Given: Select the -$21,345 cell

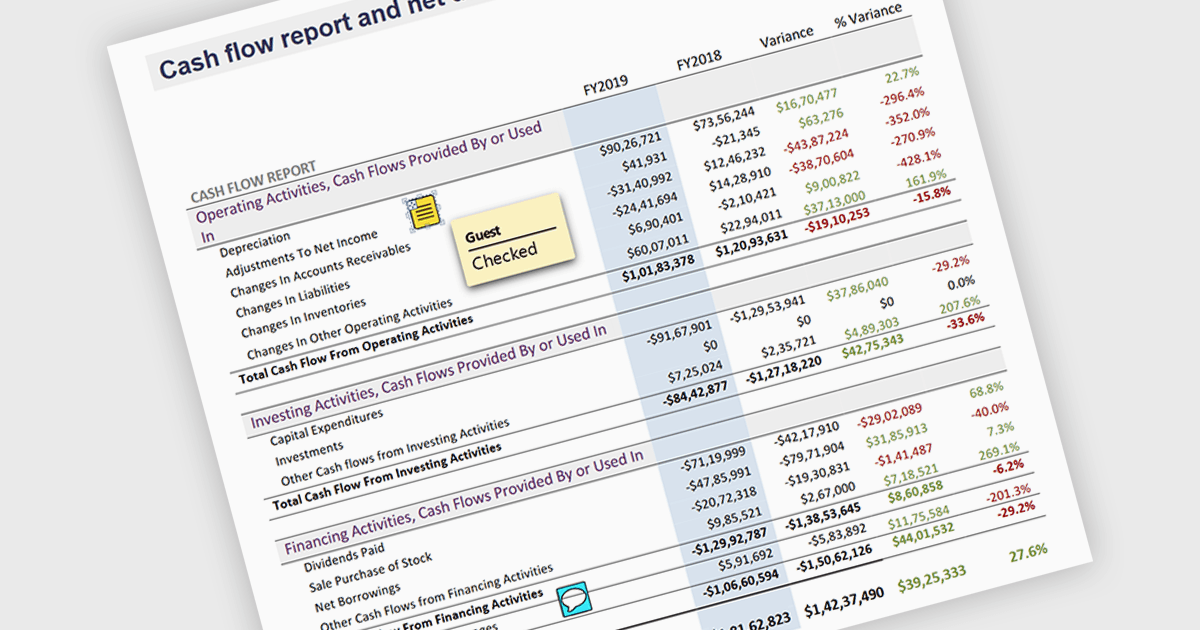Looking at the screenshot, I should [734, 137].
